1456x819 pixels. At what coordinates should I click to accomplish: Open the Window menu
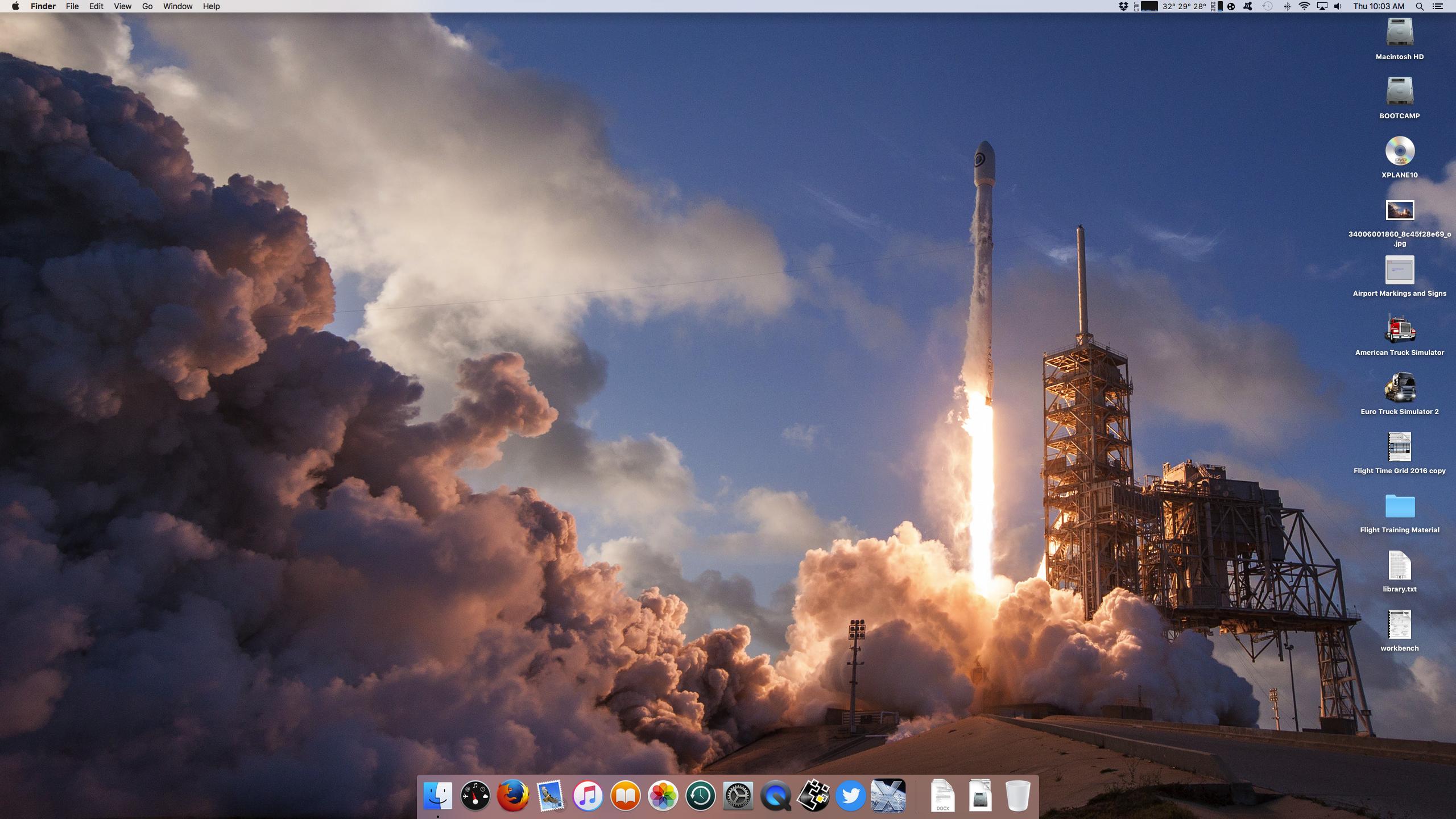click(x=177, y=6)
